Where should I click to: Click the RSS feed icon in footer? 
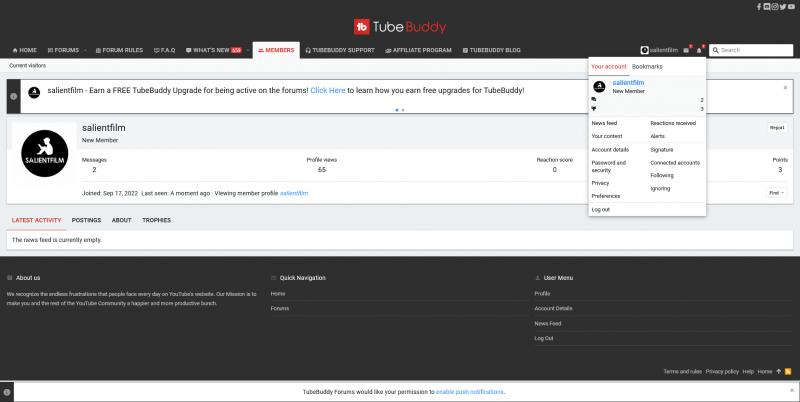[x=788, y=371]
